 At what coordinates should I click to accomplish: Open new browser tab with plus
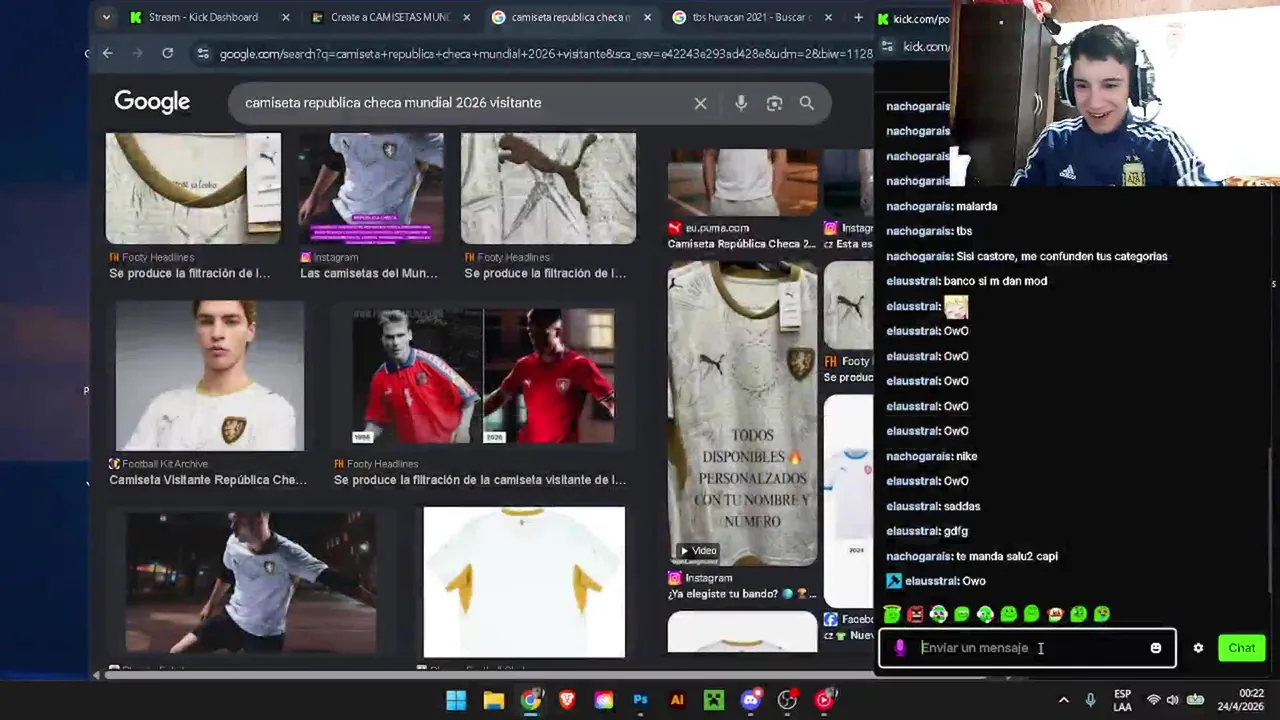tap(858, 17)
